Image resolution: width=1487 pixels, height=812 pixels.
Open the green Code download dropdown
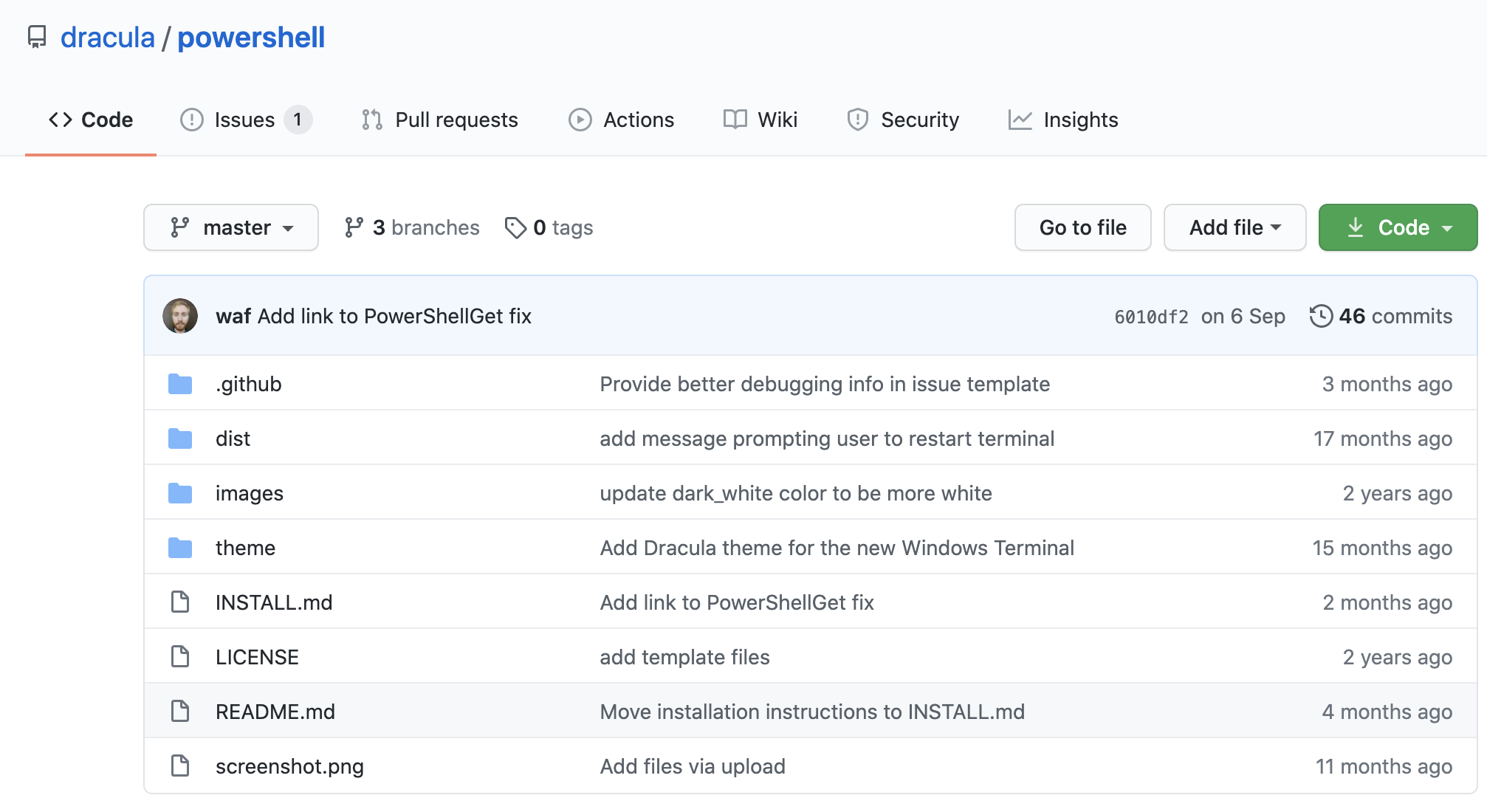[1398, 227]
